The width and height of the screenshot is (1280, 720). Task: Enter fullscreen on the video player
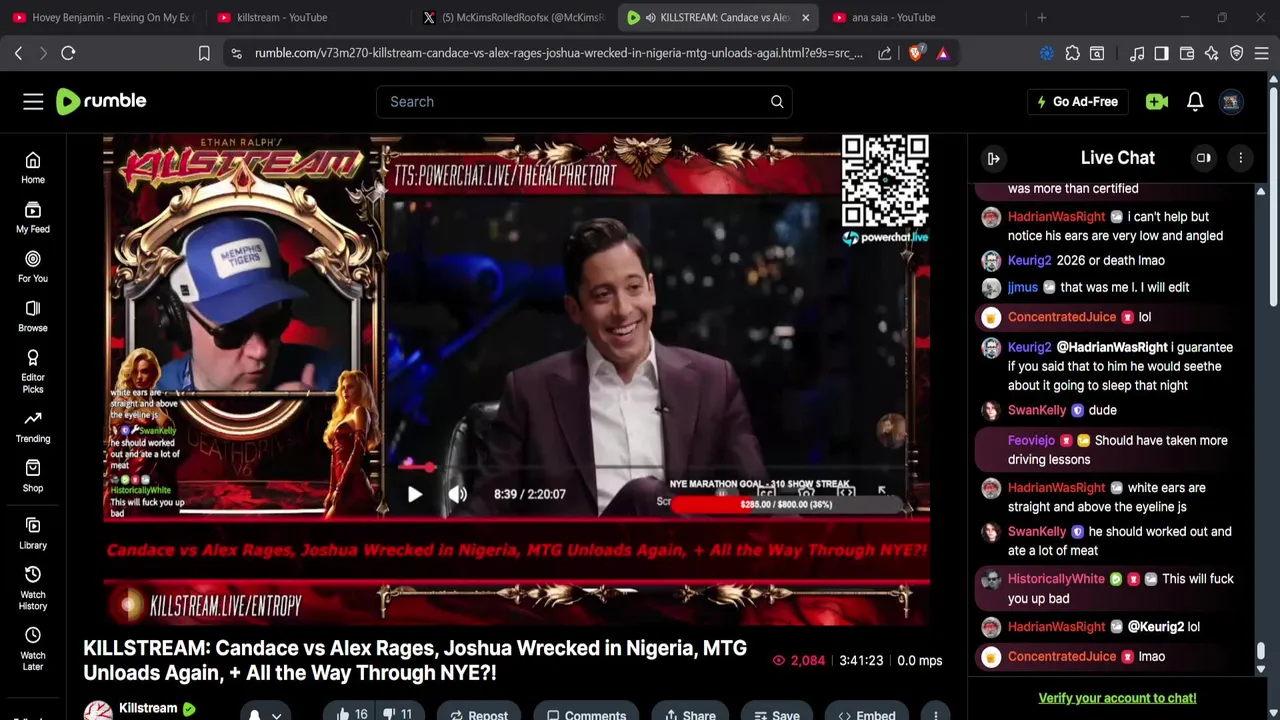click(x=882, y=492)
